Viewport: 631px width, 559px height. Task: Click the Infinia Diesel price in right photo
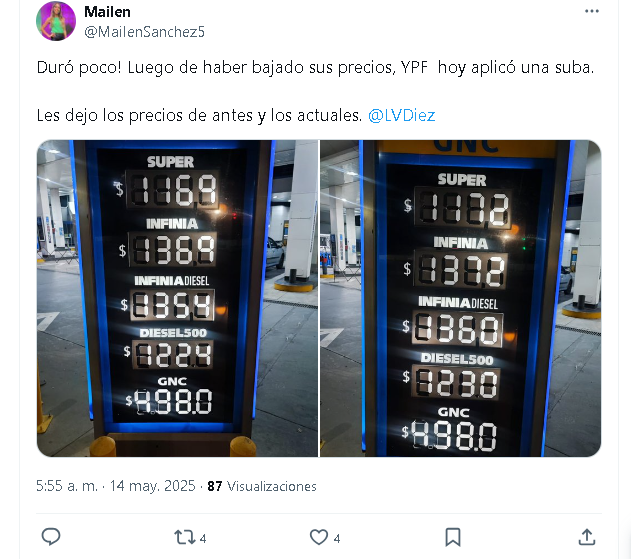(458, 329)
